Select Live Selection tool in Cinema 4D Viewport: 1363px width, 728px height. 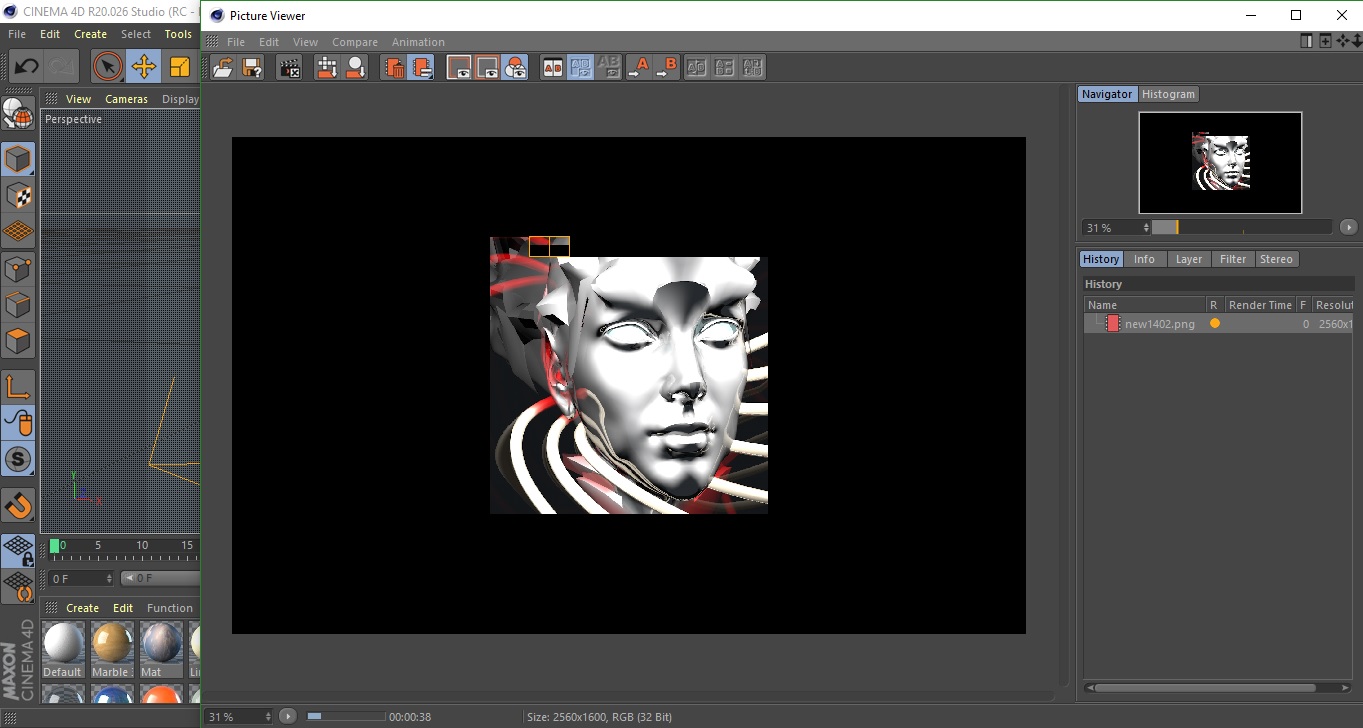click(x=107, y=67)
